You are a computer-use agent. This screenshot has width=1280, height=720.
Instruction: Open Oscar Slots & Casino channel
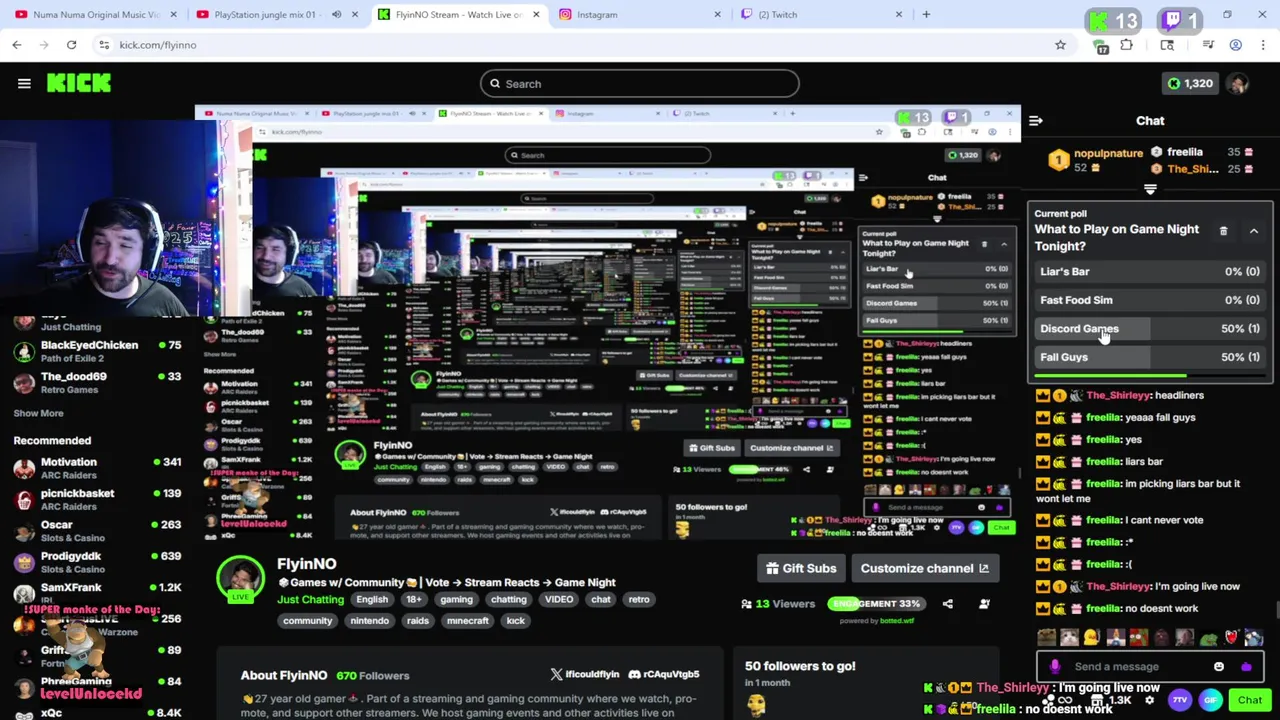pos(97,531)
